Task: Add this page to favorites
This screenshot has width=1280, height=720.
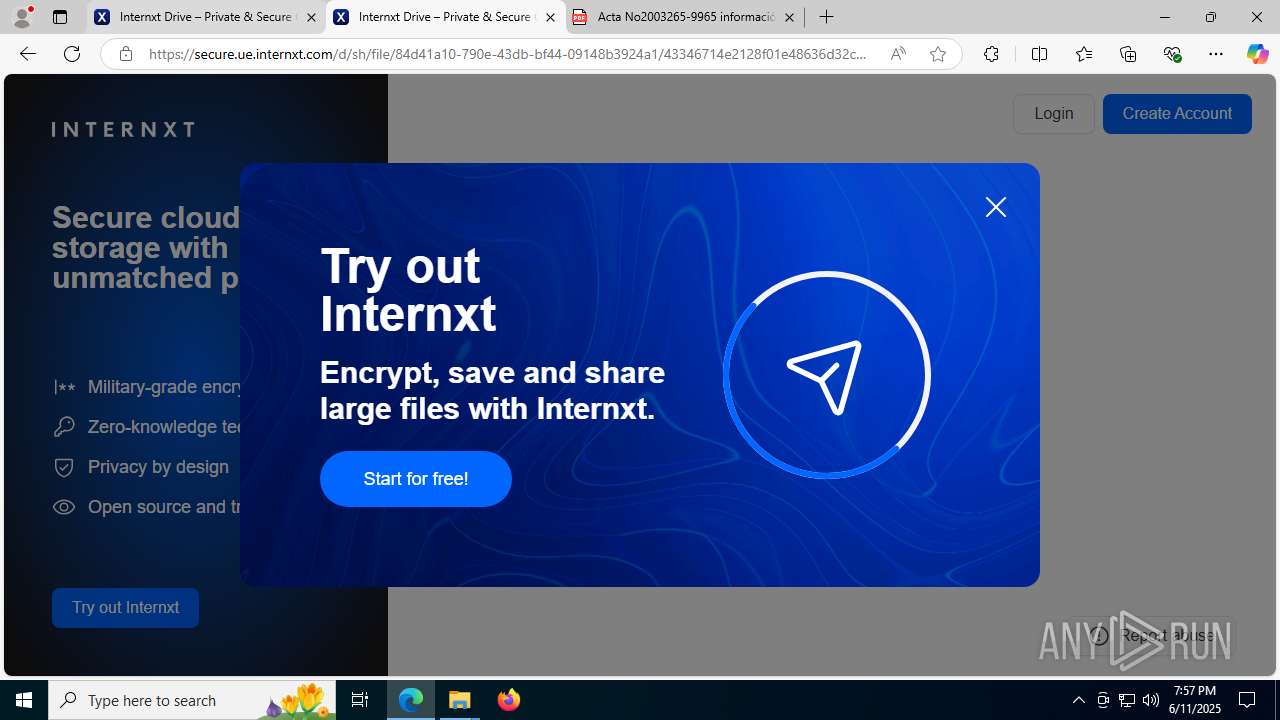Action: click(938, 54)
